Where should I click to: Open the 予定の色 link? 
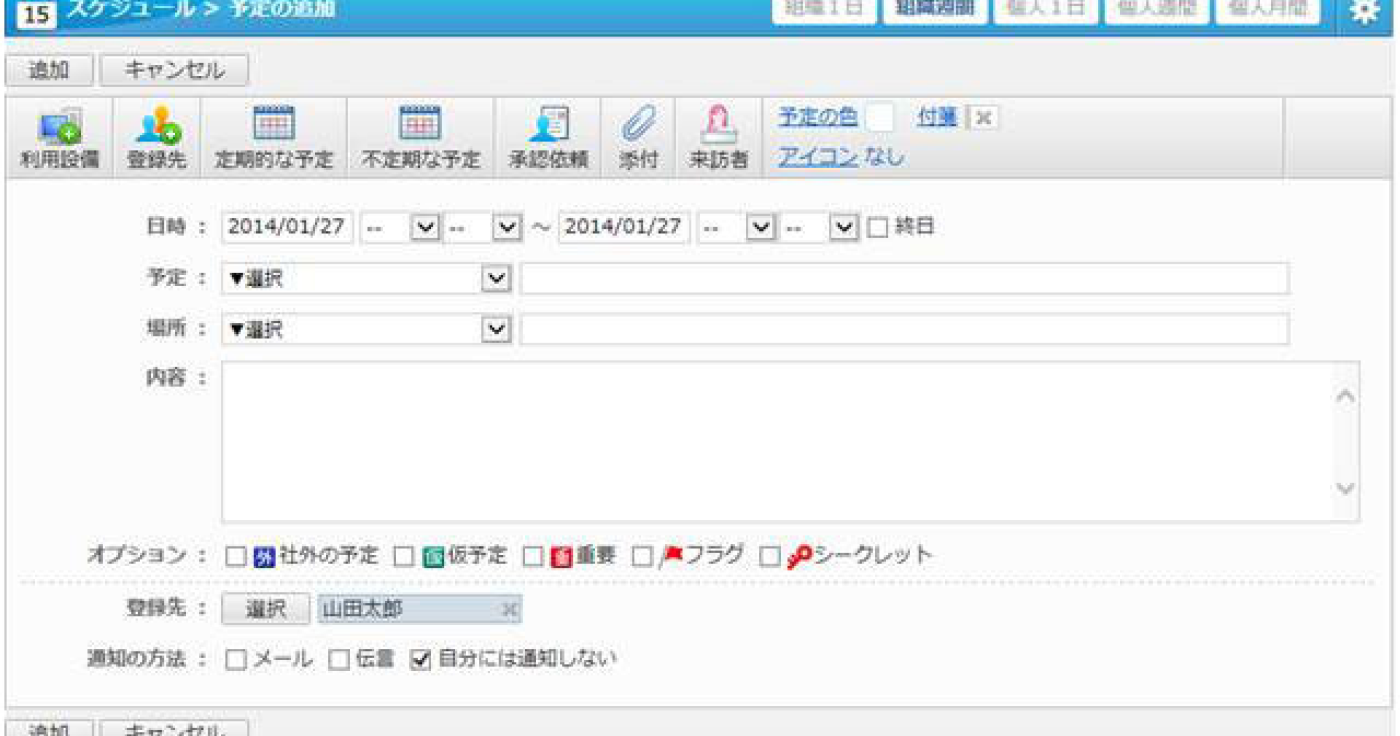click(817, 117)
